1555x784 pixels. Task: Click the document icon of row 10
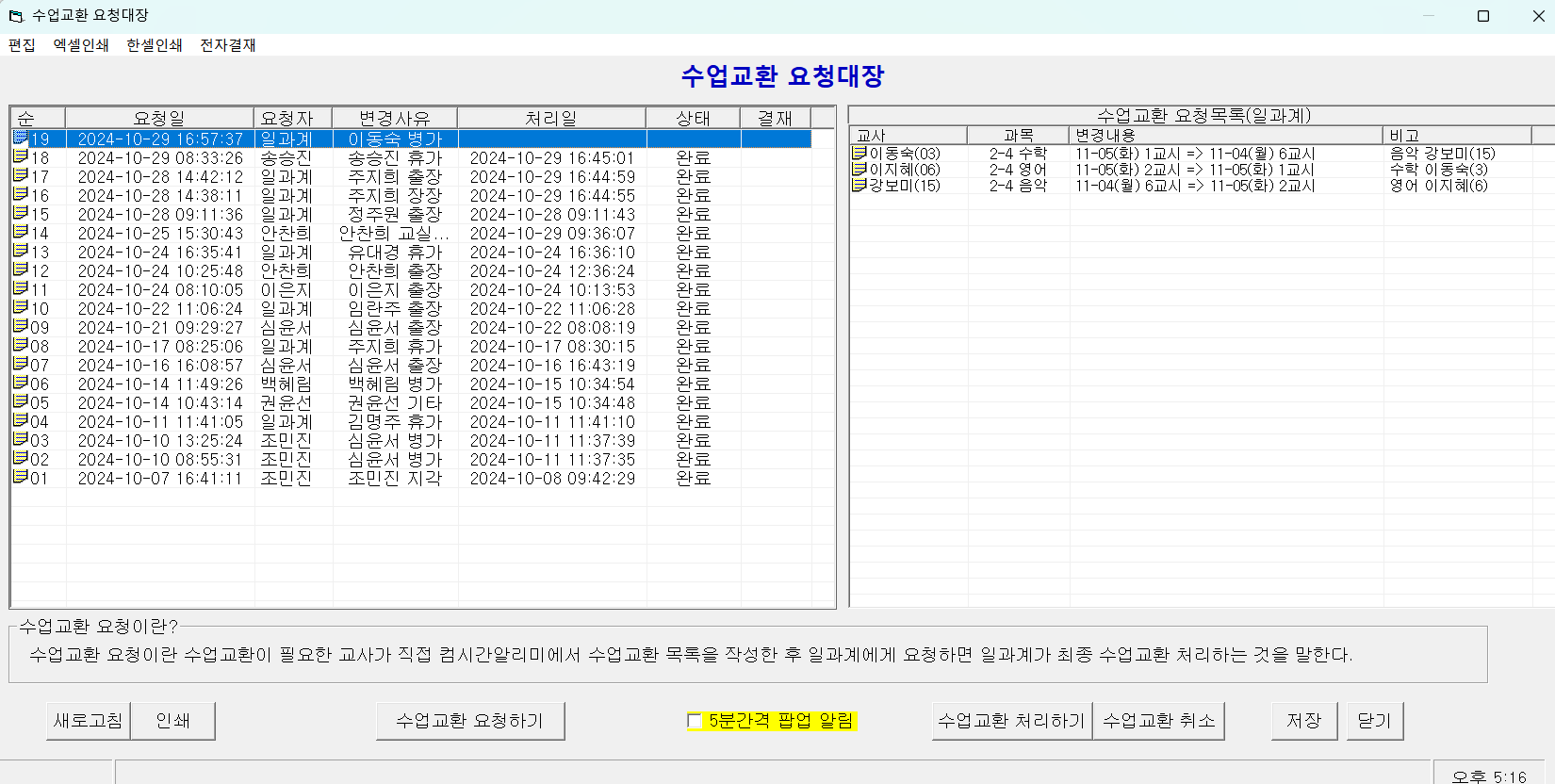click(x=21, y=307)
